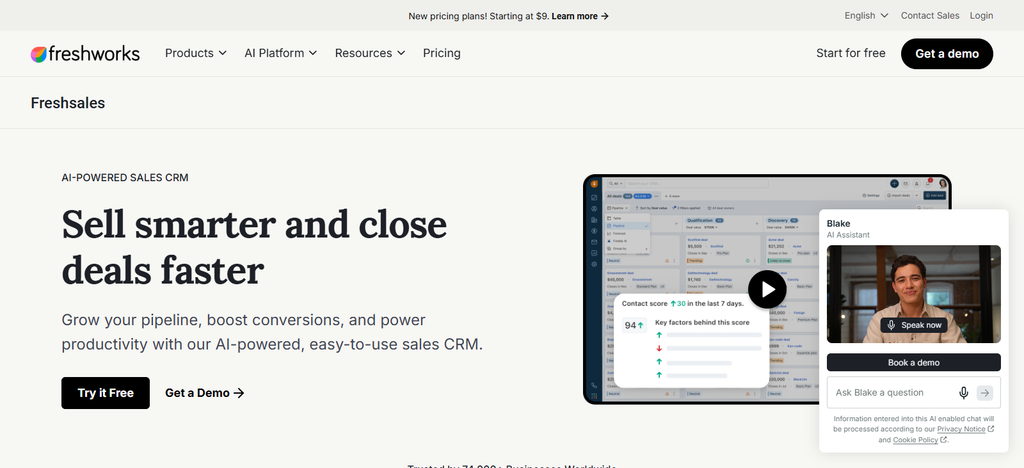Viewport: 1024px width, 468px height.
Task: Click the Freshsales page title
Action: (x=68, y=103)
